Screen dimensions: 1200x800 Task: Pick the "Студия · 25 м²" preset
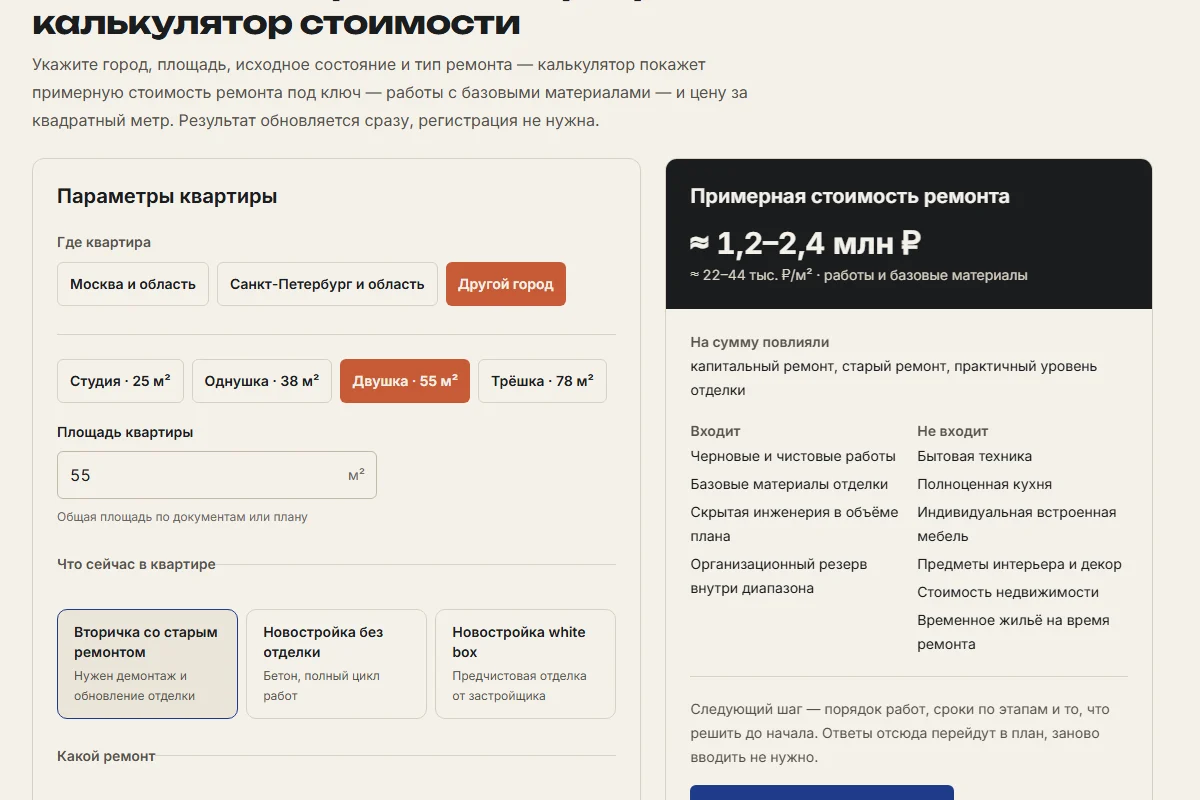pyautogui.click(x=120, y=381)
